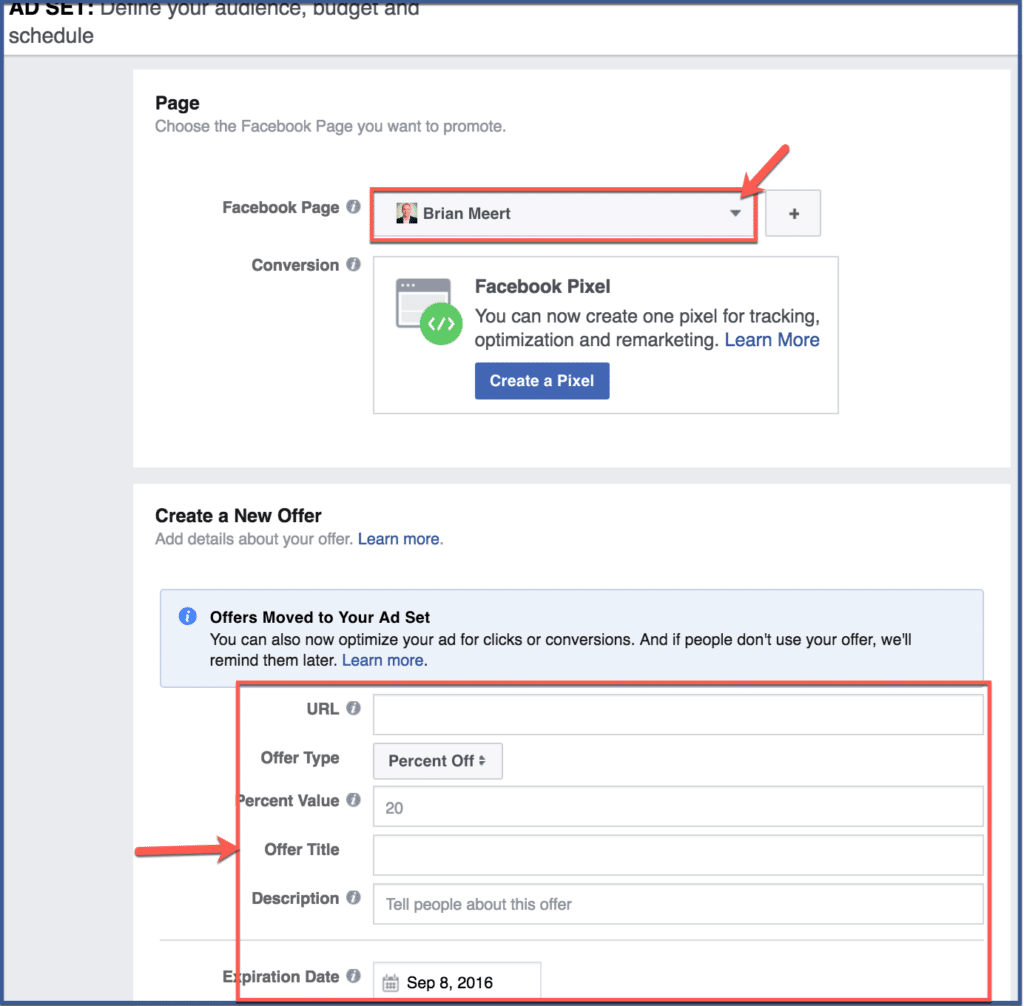1024x1006 pixels.
Task: Click the 'Page' section heading
Action: coord(177,103)
